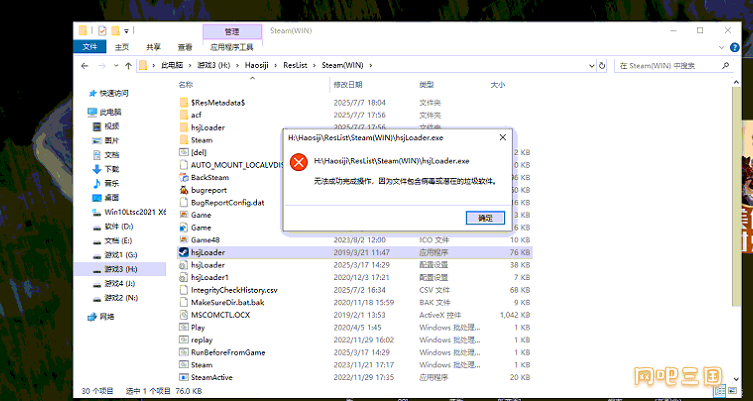Screen dimensions: 753x401
Task: Select MakeSureDir.bat.bak file icon
Action: [x=183, y=303]
